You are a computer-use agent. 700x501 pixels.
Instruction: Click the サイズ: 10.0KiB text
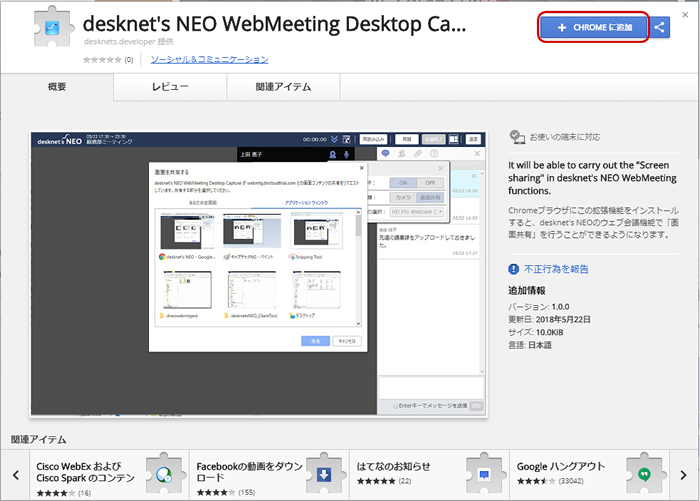pos(536,332)
